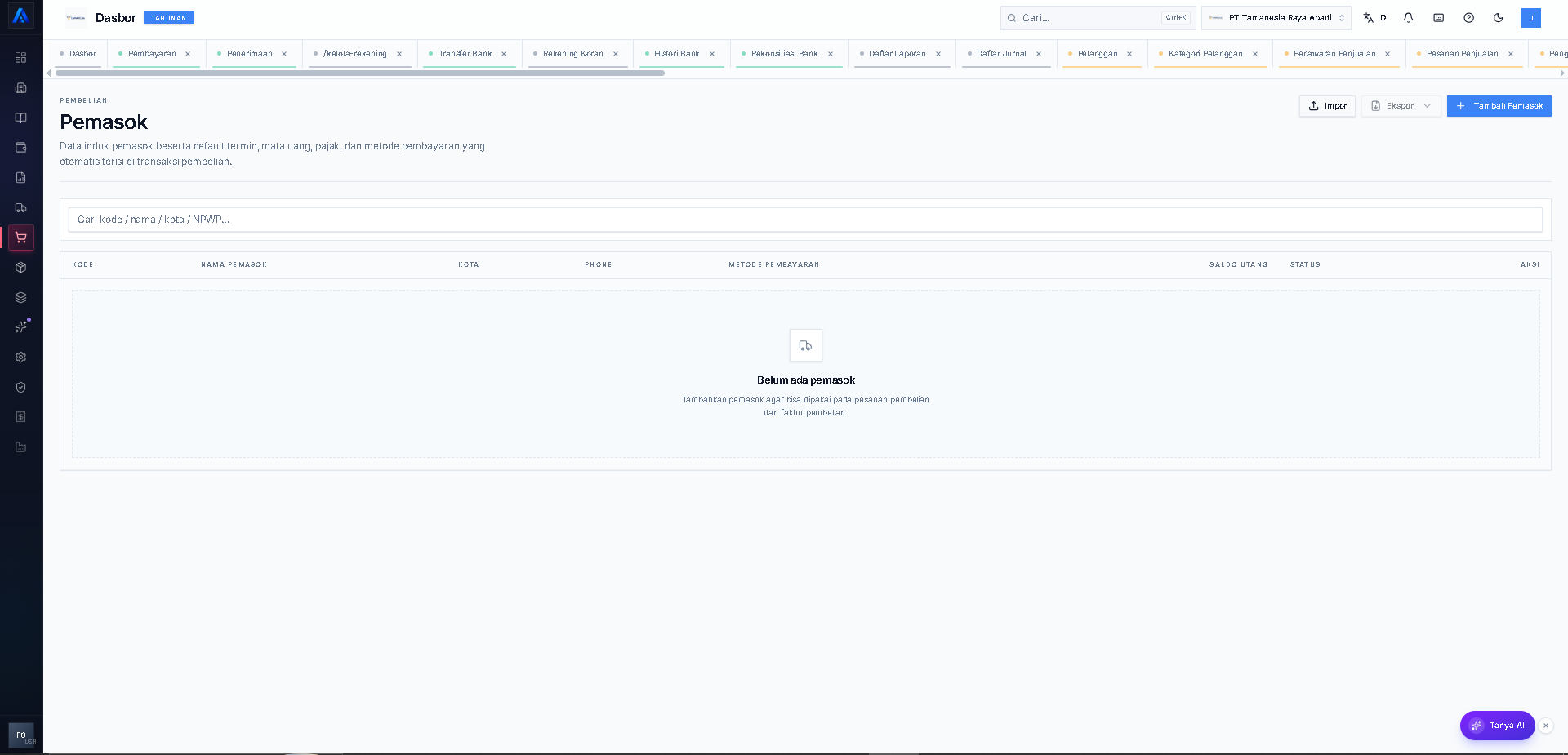Open the box package icon in sidebar
1568x755 pixels.
pos(21,268)
